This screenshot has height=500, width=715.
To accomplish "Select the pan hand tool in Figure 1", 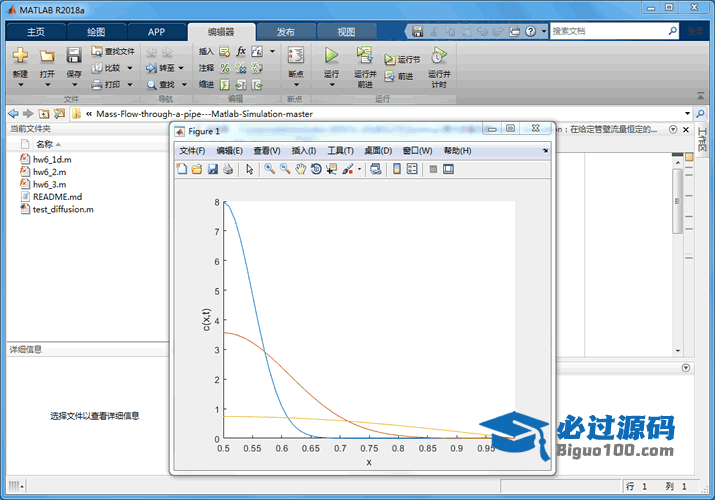I will [x=300, y=170].
